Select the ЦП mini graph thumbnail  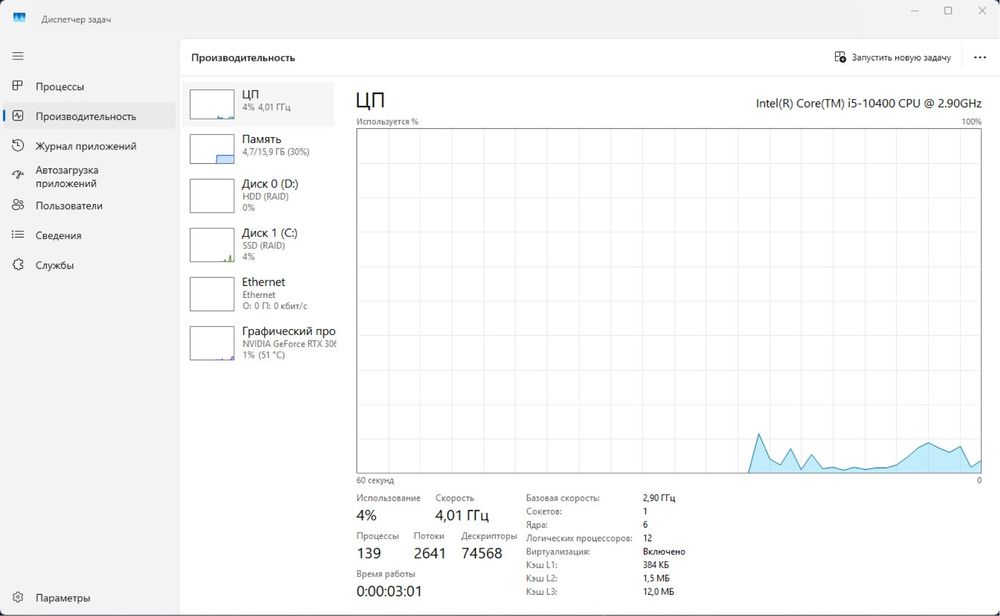click(212, 104)
